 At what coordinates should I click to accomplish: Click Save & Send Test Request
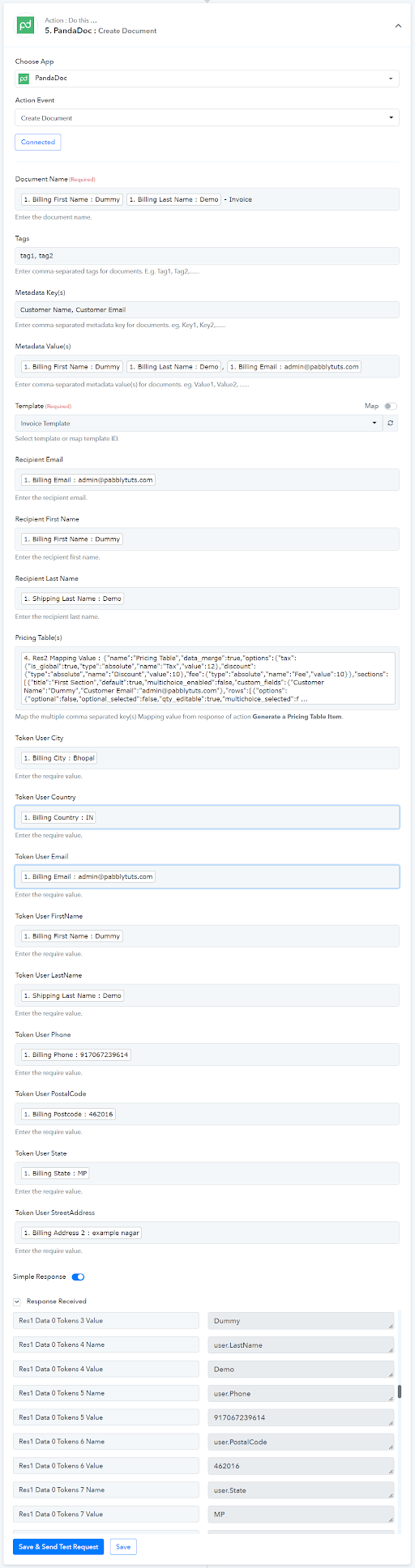[59, 1546]
